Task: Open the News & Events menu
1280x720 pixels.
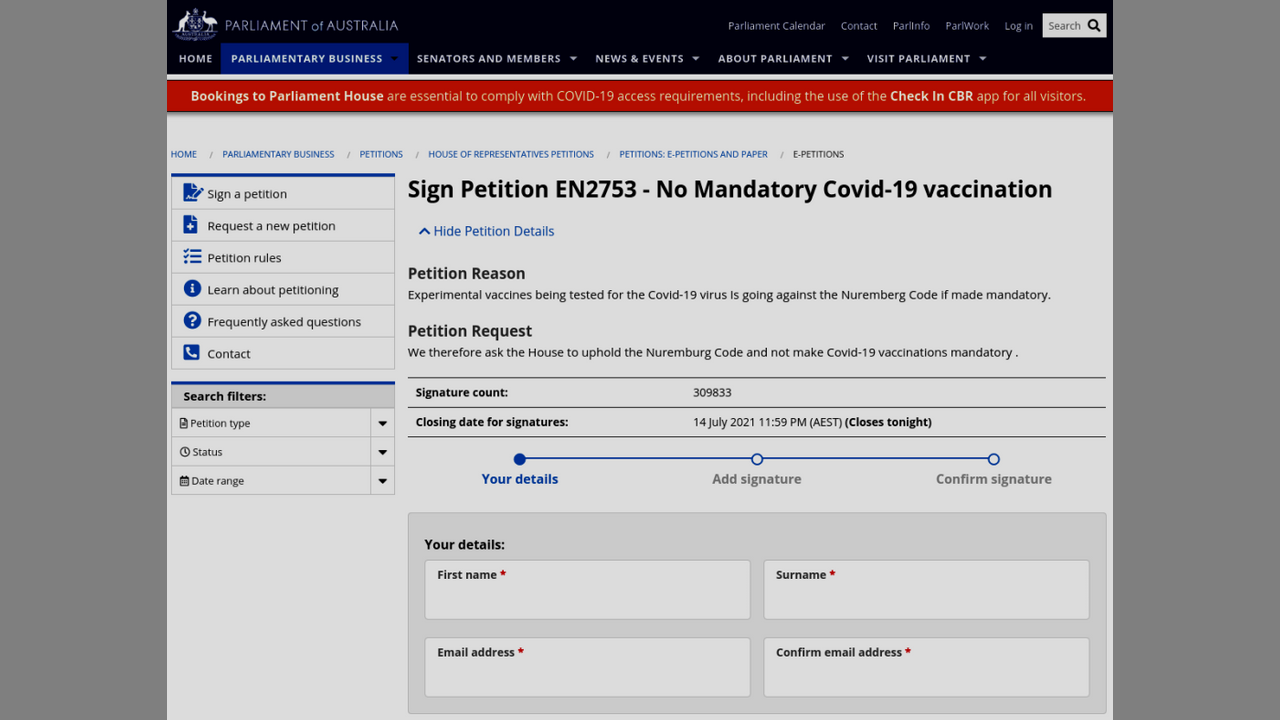Action: [647, 59]
